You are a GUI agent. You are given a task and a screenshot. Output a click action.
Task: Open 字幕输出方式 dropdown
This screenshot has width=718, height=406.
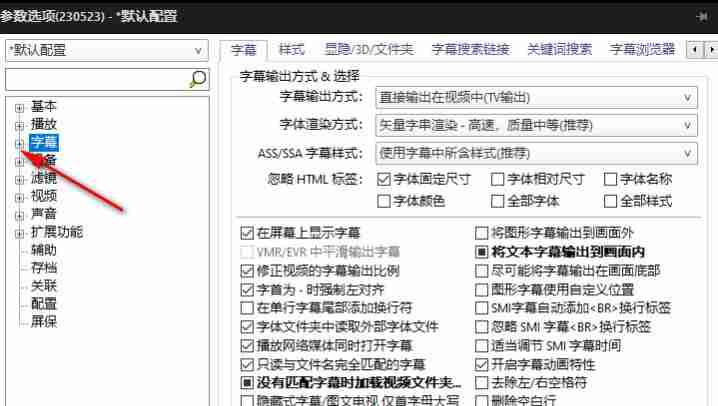click(536, 97)
